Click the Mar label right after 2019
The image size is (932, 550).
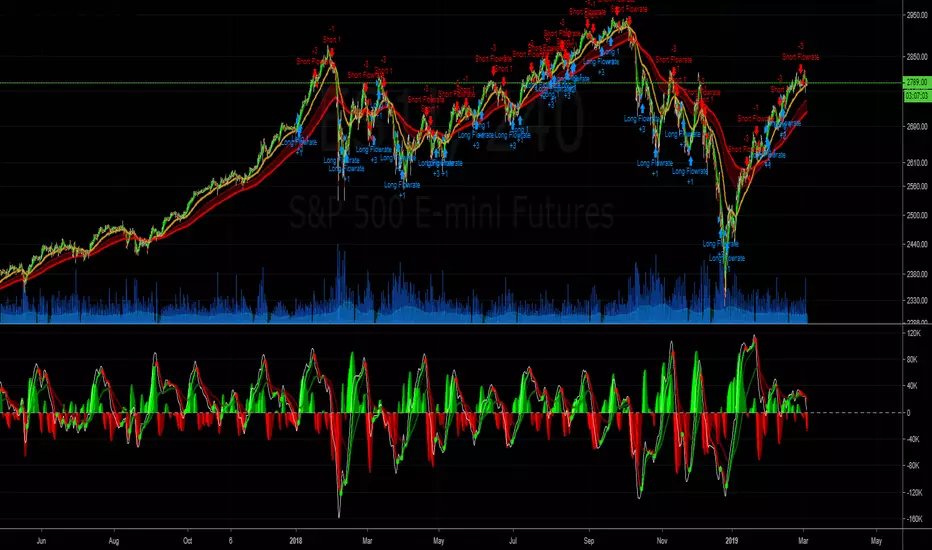tap(803, 541)
